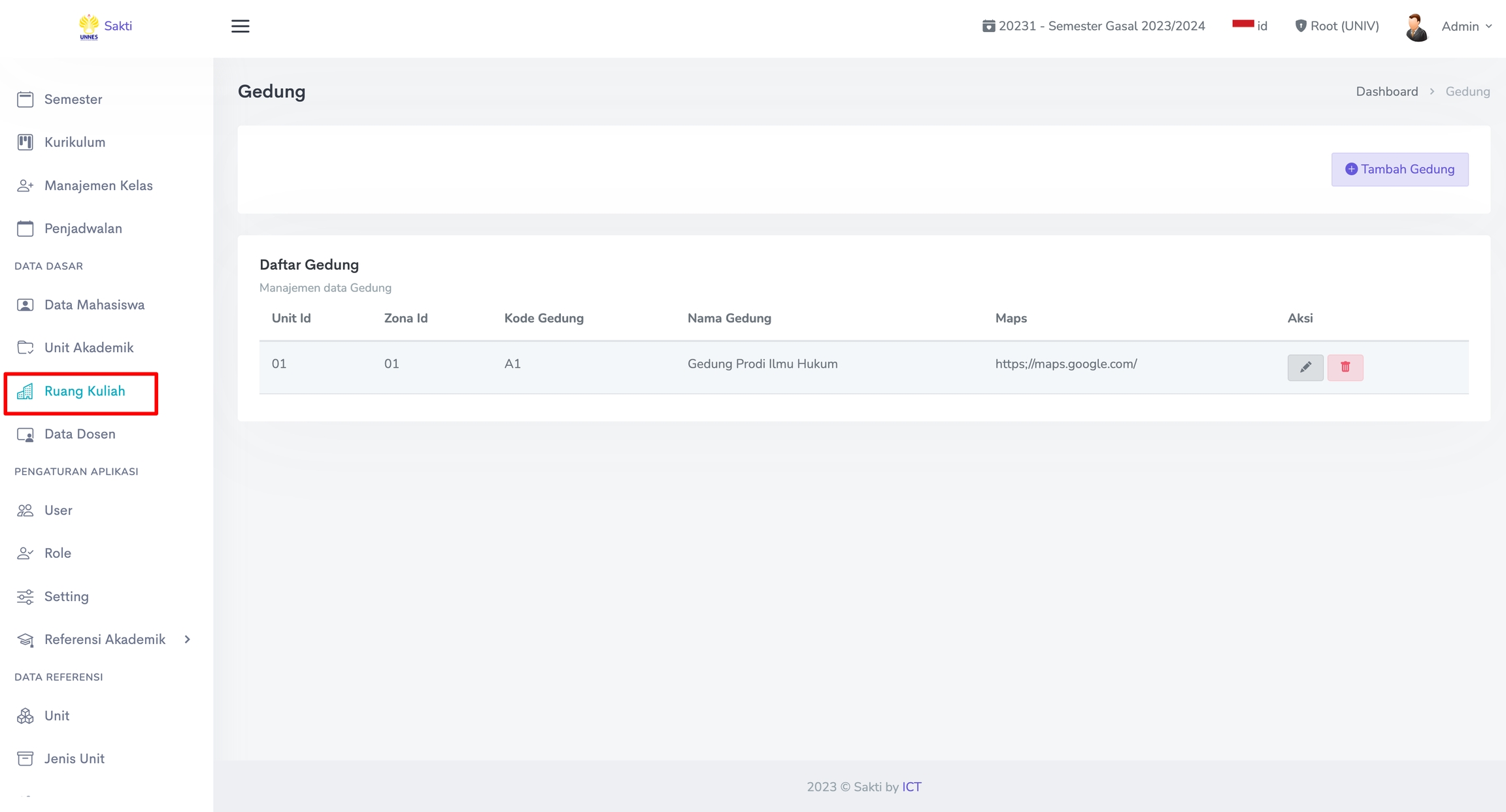
Task: Switch the Root (UNIV) role
Action: 1337,26
